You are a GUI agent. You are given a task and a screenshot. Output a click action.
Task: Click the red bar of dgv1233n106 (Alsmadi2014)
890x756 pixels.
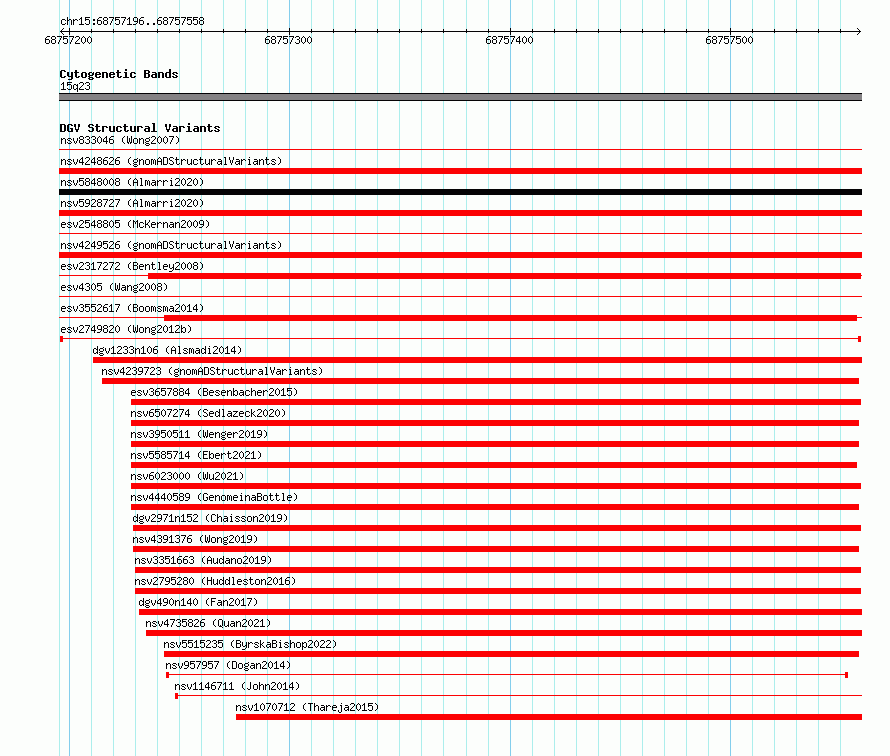(477, 360)
